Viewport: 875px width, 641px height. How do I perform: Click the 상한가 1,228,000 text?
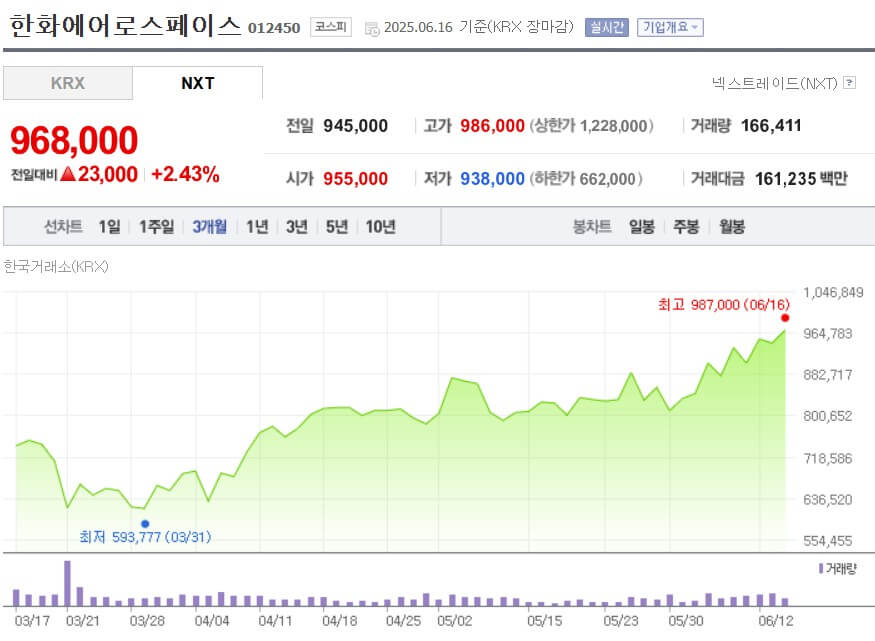[x=592, y=126]
